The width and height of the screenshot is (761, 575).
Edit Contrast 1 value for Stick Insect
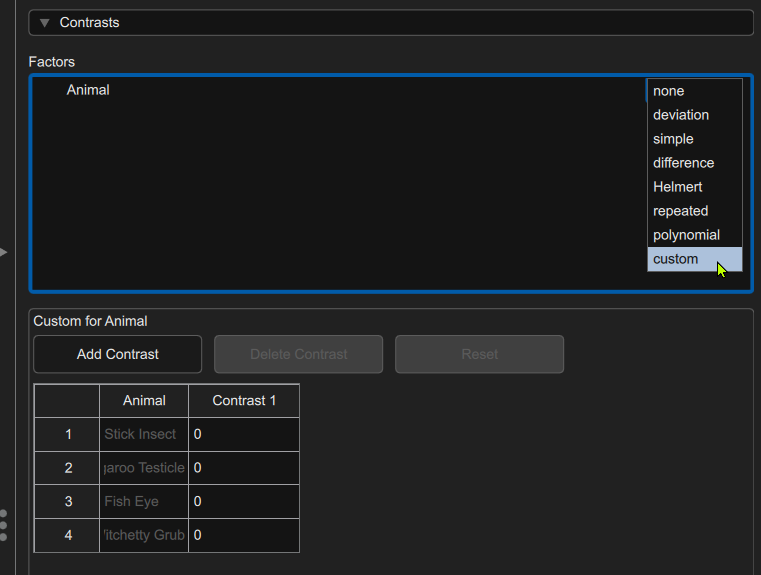pos(243,434)
